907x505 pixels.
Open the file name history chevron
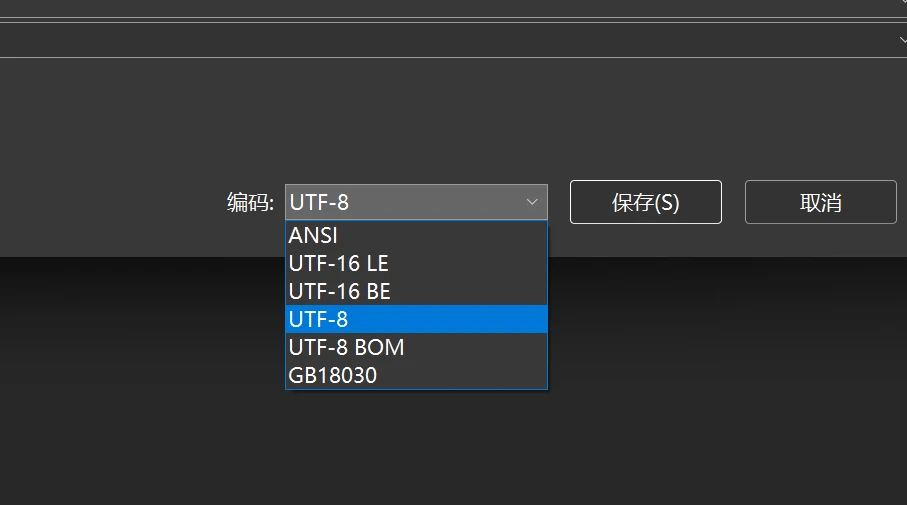tap(900, 5)
